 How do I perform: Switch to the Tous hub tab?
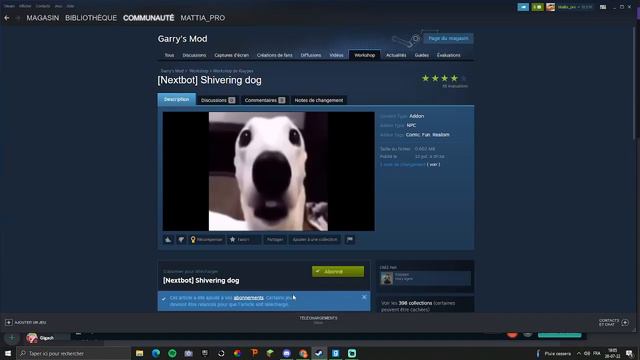point(169,55)
